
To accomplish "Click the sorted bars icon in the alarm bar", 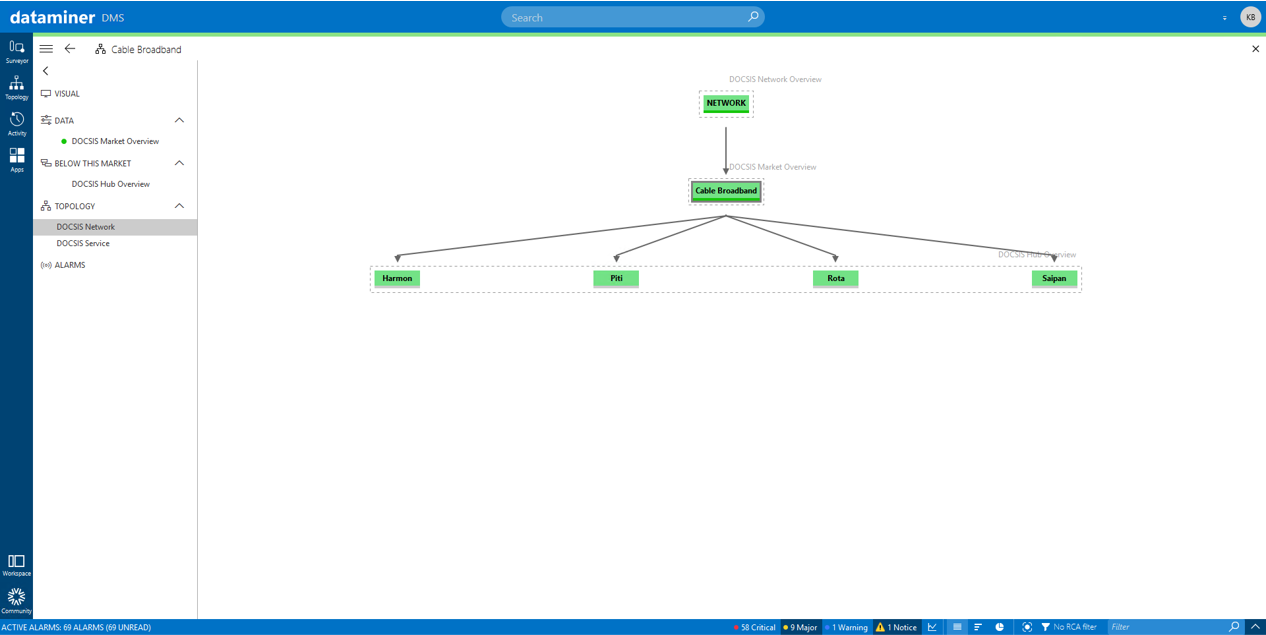I will click(978, 627).
